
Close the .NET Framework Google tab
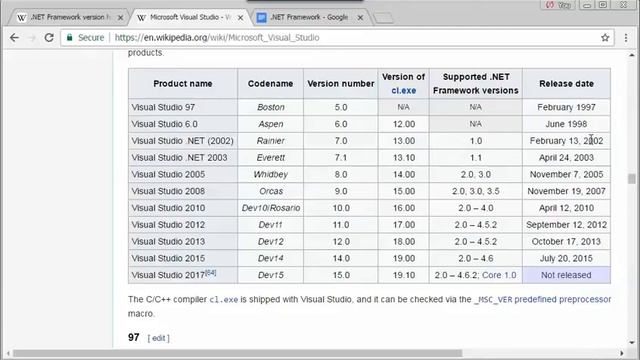click(x=360, y=18)
